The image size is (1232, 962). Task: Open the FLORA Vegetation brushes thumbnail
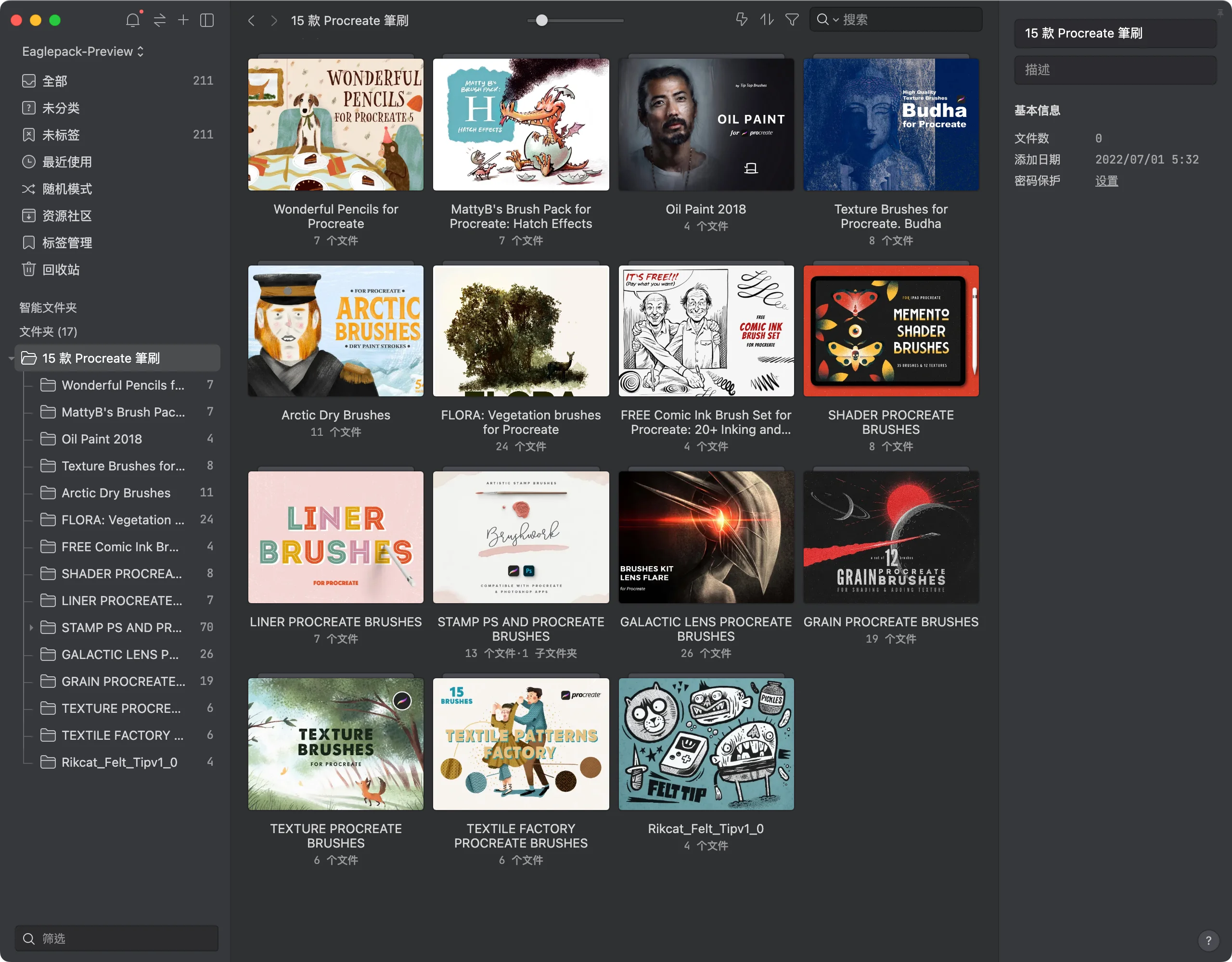tap(521, 331)
